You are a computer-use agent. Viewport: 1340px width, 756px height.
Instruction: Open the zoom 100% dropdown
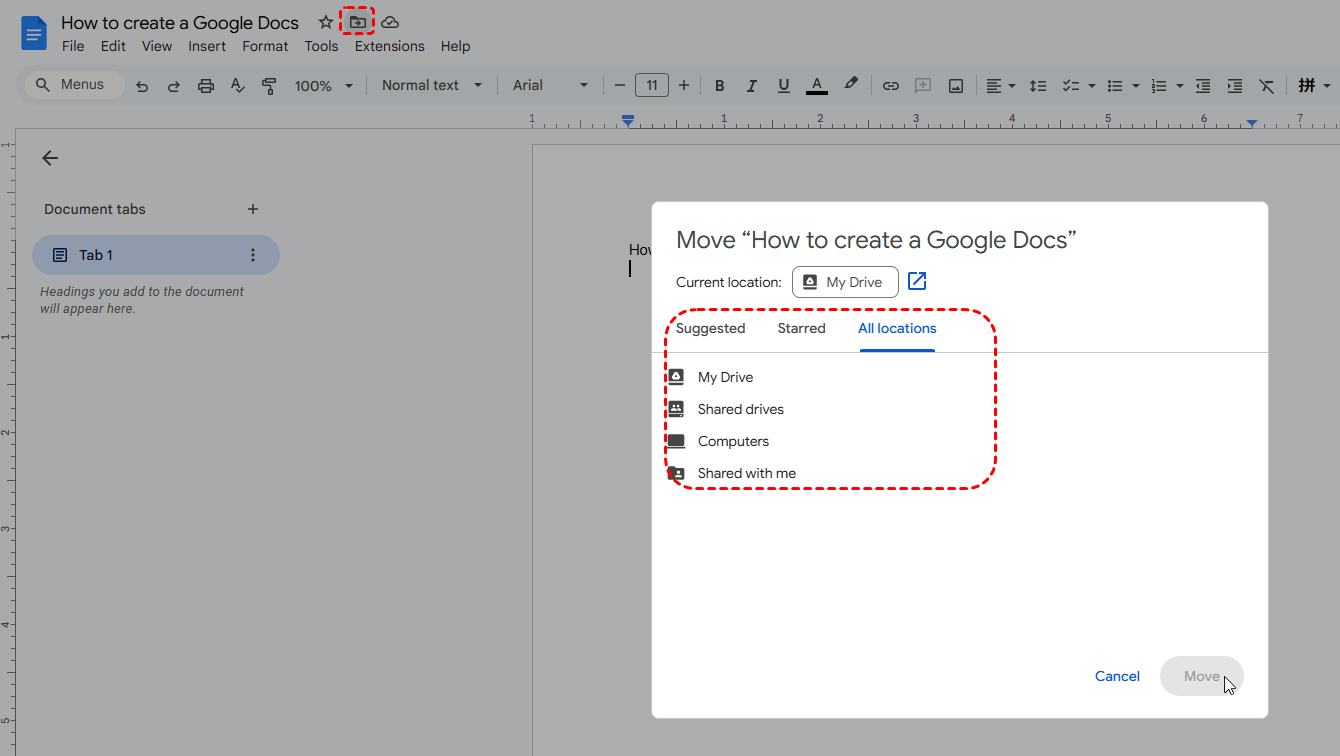pos(323,86)
